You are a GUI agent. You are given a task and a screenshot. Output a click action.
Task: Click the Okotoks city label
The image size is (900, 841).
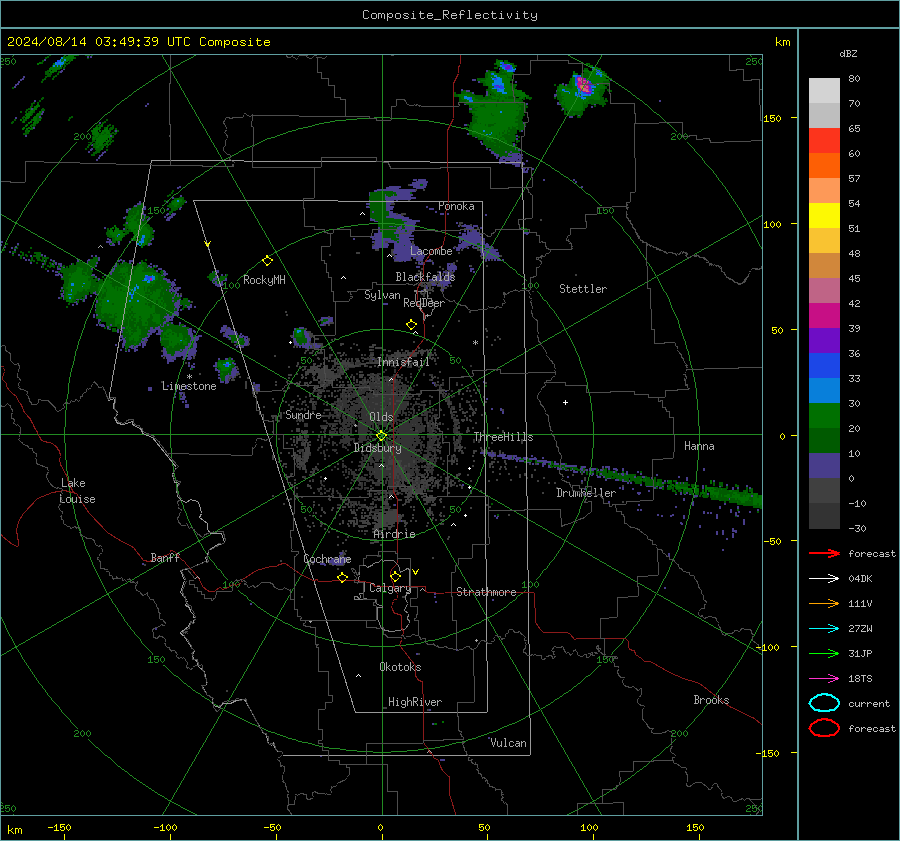(400, 667)
